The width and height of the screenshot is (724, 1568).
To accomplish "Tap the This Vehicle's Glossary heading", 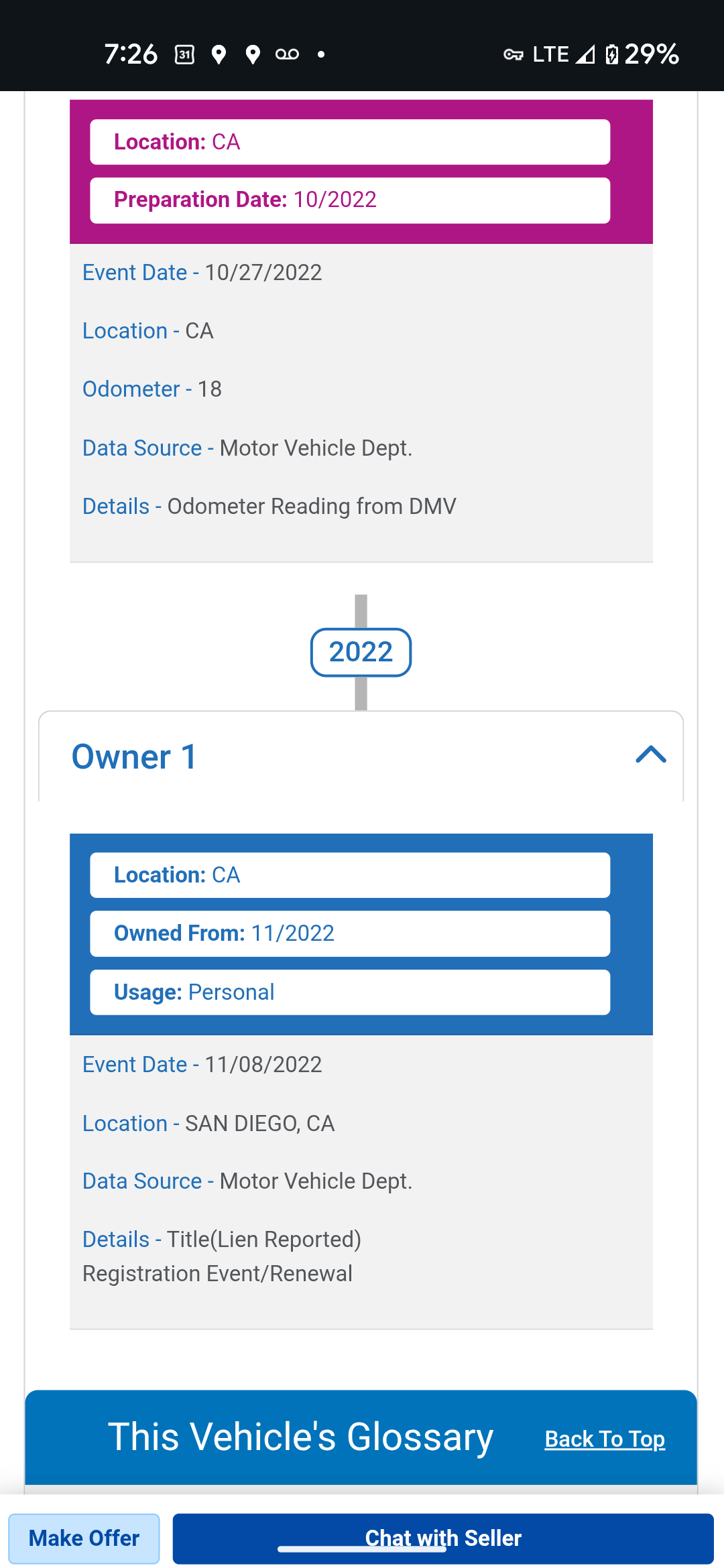I will [x=301, y=1437].
